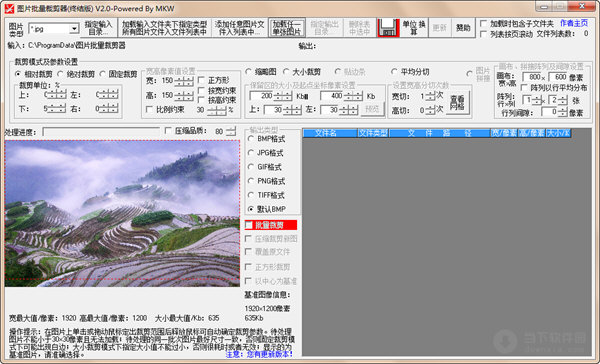This screenshot has height=364, width=600.
Task: Click the 注意: 您有更新版本! link
Action: tap(259, 354)
